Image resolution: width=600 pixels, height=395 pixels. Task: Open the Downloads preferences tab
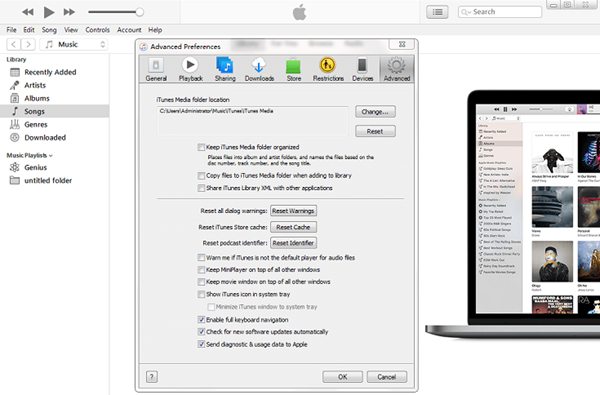click(259, 69)
